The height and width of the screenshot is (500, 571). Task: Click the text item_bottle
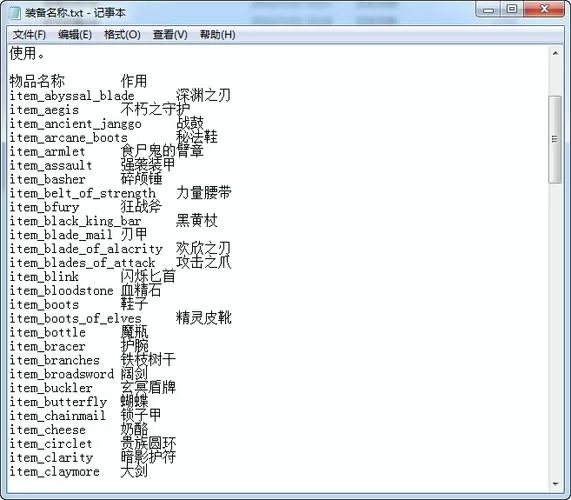(47, 332)
